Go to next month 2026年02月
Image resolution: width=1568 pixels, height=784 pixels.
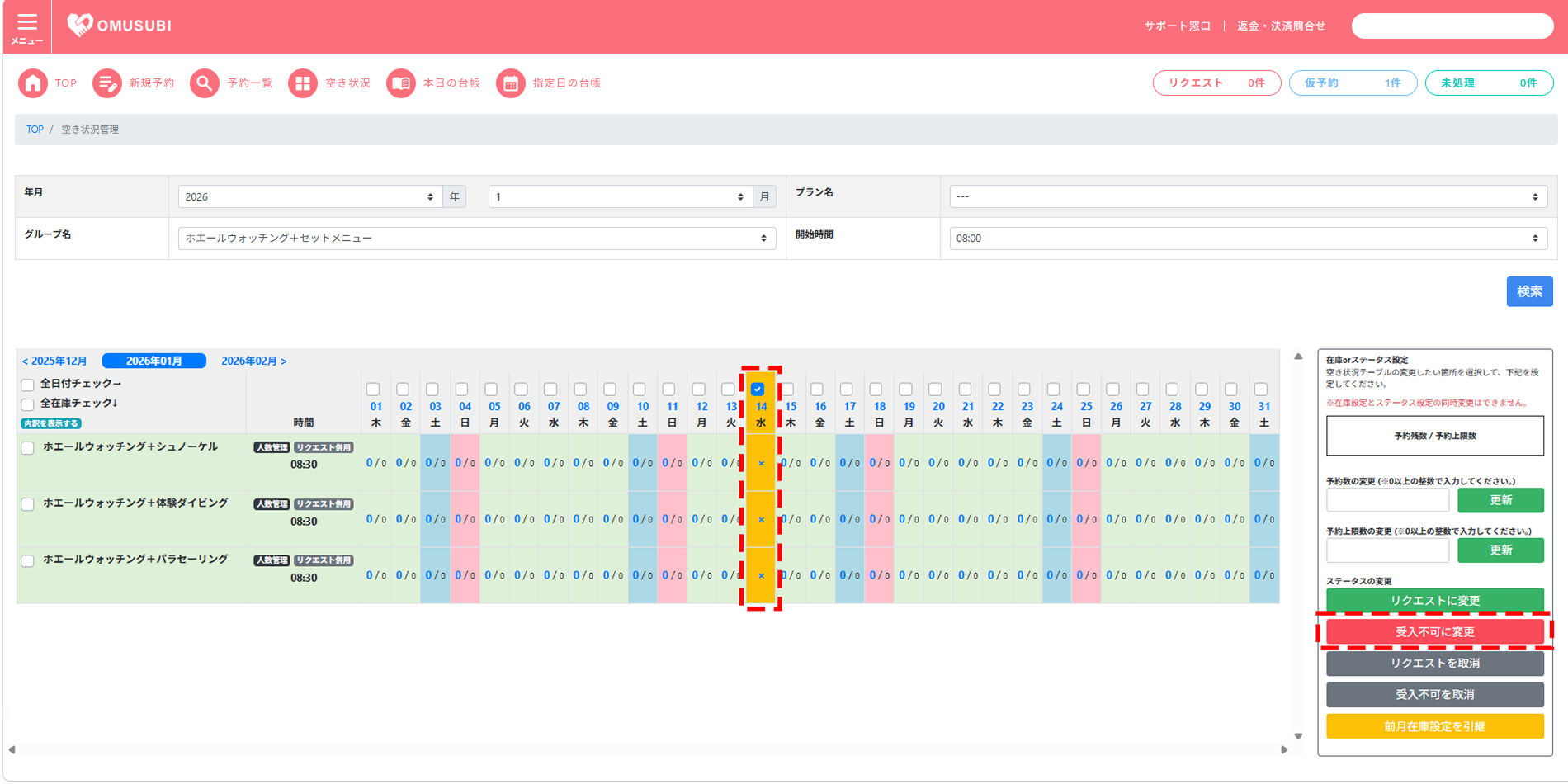coord(254,361)
